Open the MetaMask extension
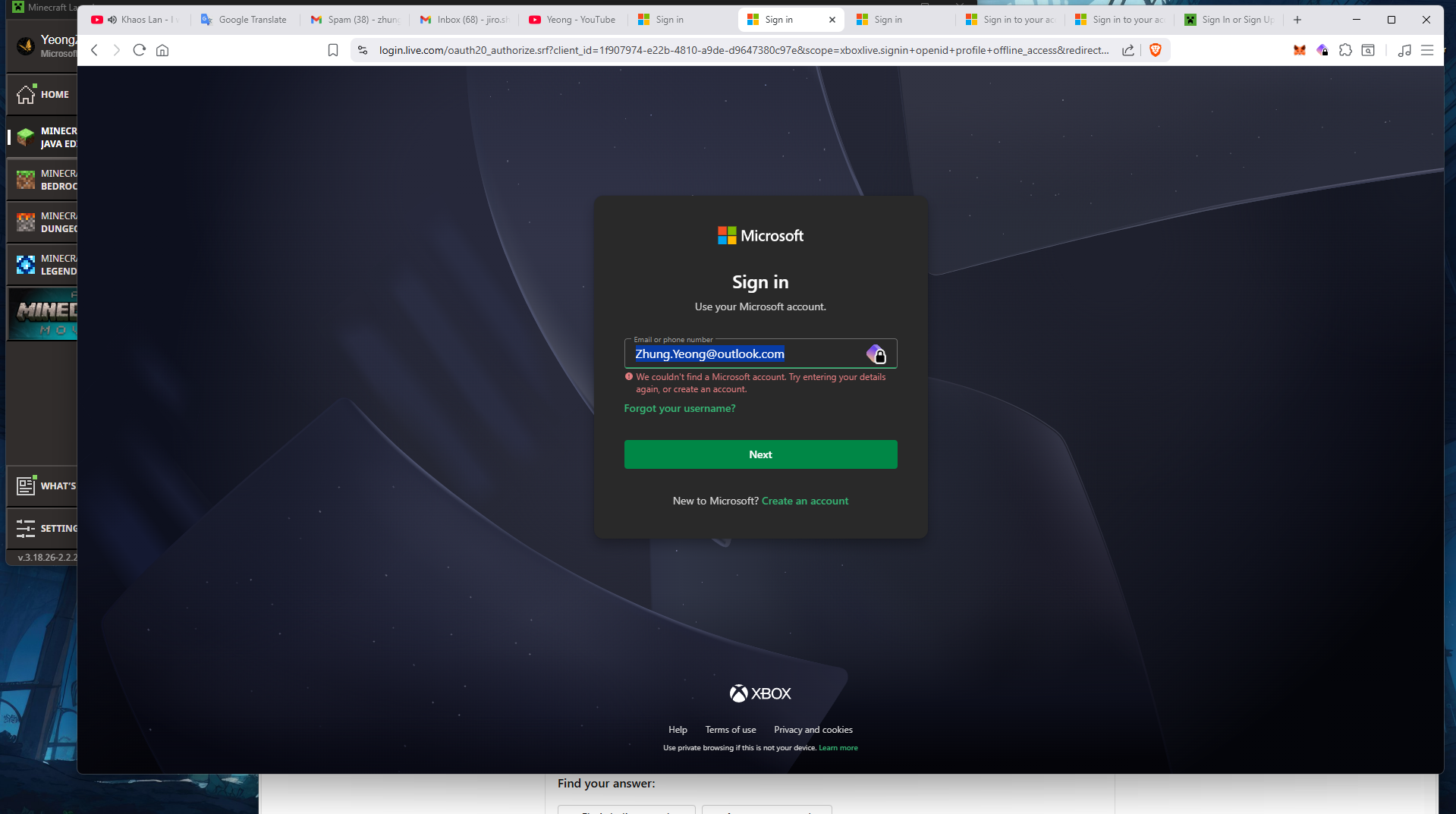The image size is (1456, 814). pyautogui.click(x=1299, y=50)
